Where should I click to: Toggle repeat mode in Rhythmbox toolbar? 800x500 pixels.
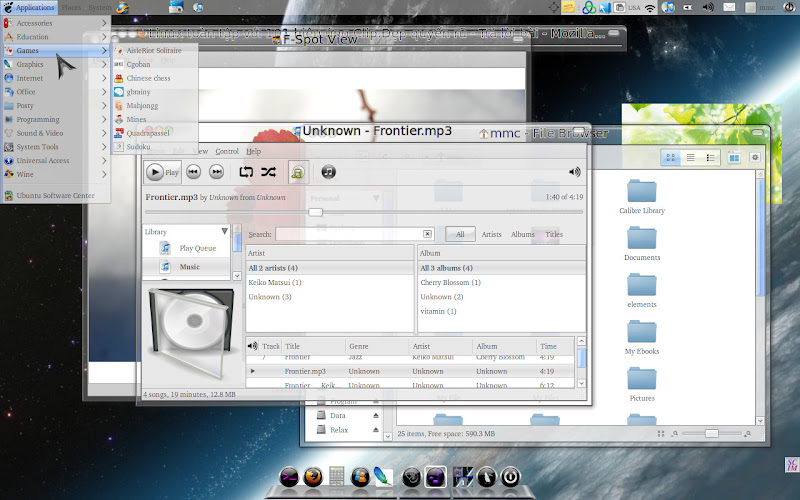246,172
